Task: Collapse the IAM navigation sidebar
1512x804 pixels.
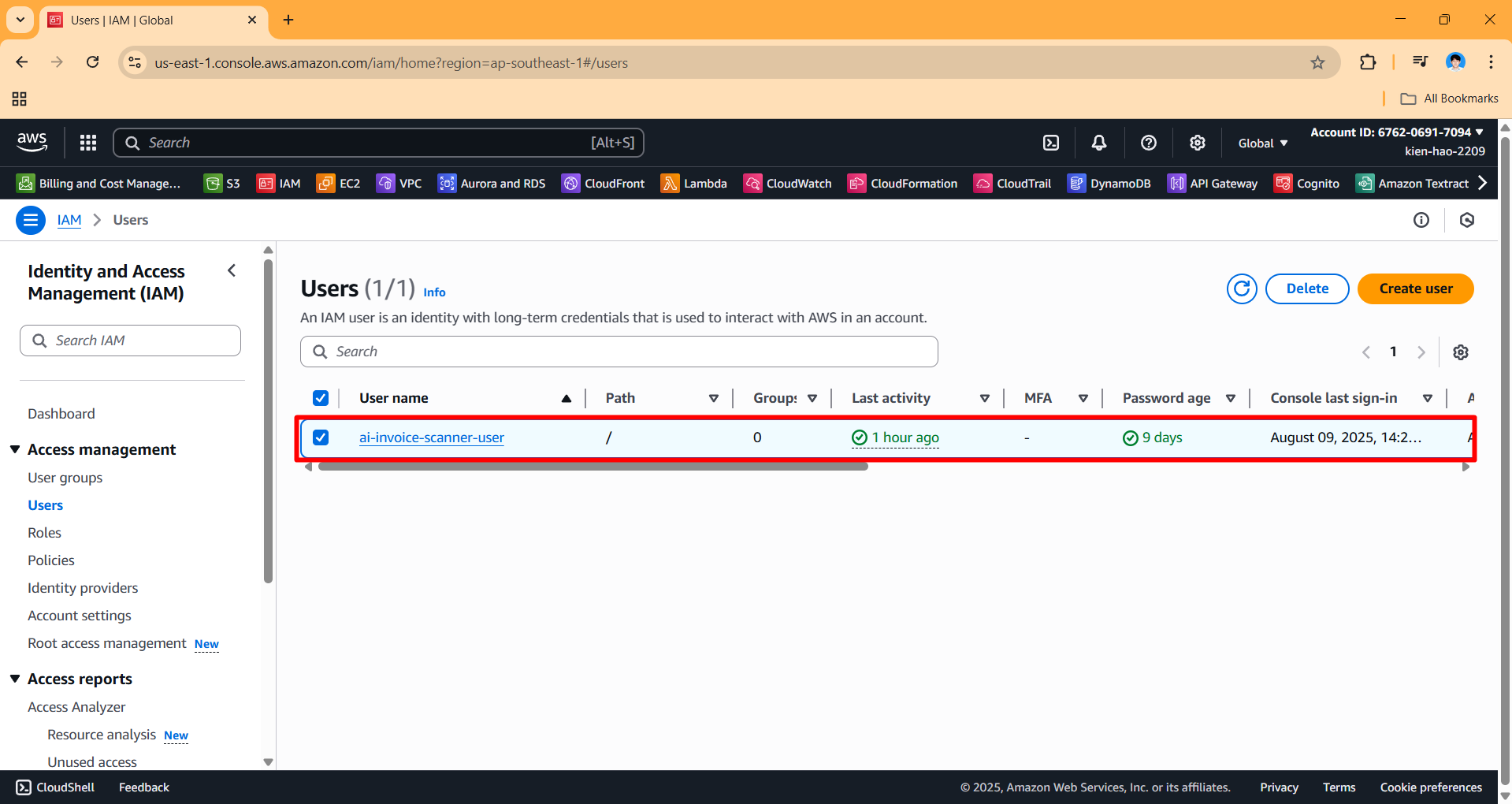Action: point(231,270)
